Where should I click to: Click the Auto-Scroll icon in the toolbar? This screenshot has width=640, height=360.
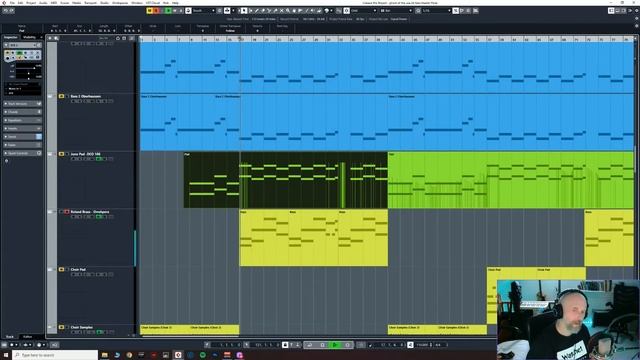pyautogui.click(x=227, y=10)
